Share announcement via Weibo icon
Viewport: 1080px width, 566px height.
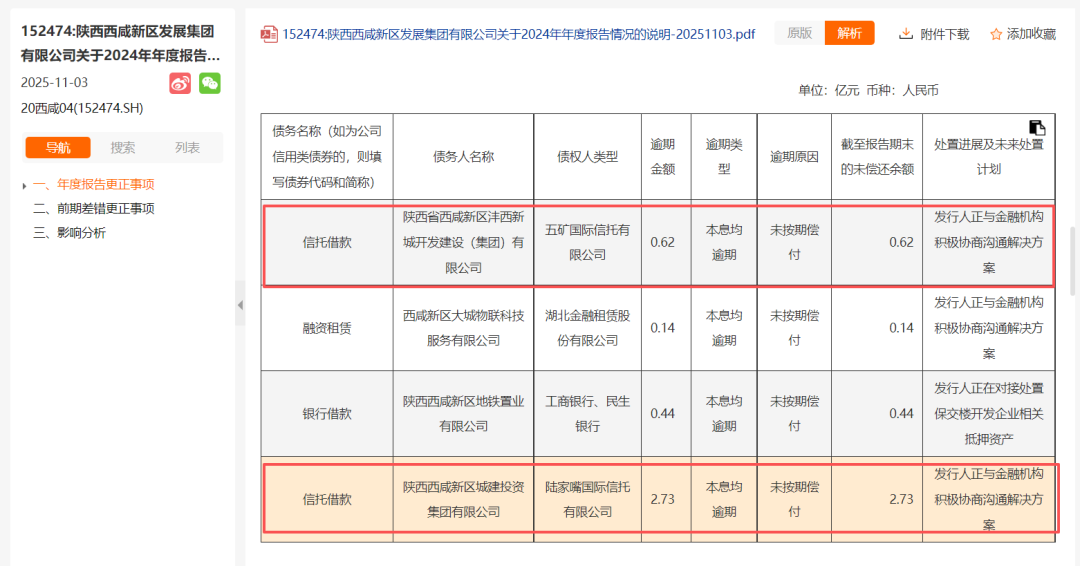click(180, 83)
